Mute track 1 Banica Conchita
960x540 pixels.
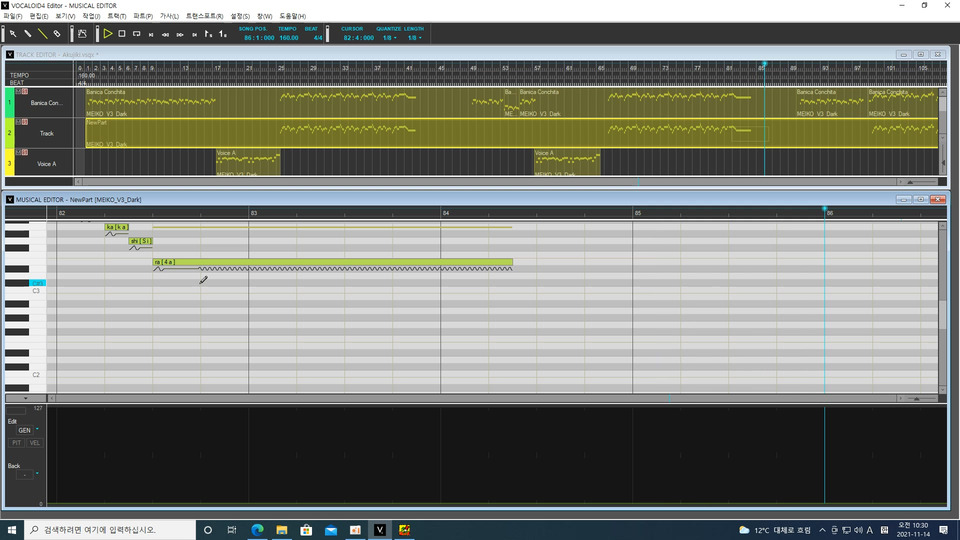pos(18,91)
